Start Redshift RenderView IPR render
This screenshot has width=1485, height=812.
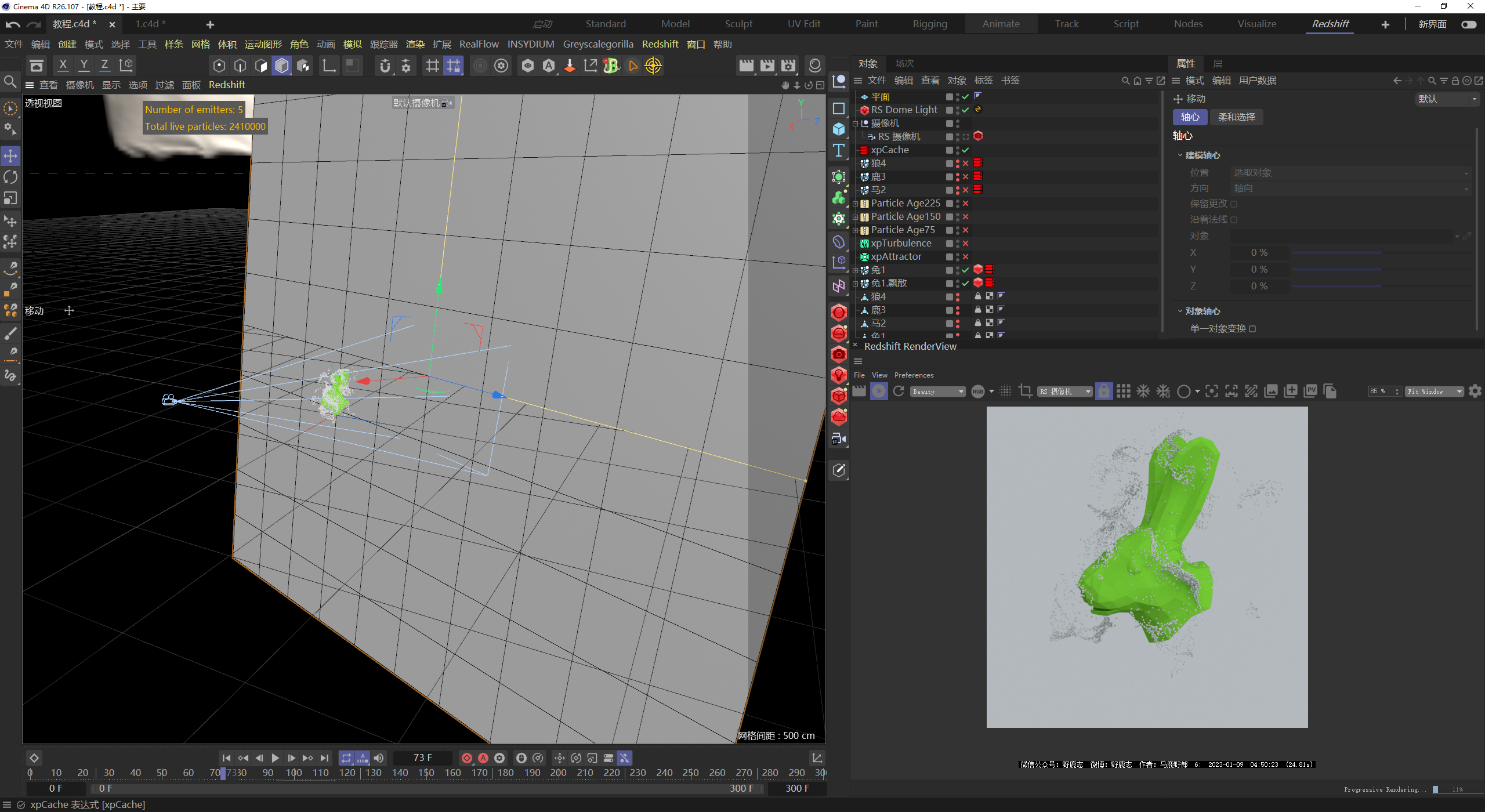(x=879, y=391)
